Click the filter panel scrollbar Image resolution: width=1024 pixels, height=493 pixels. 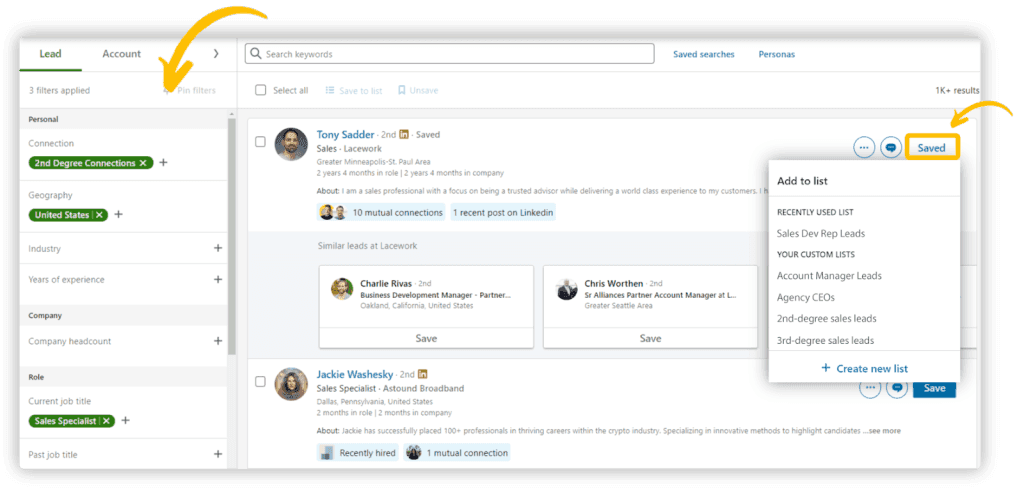coord(231,235)
